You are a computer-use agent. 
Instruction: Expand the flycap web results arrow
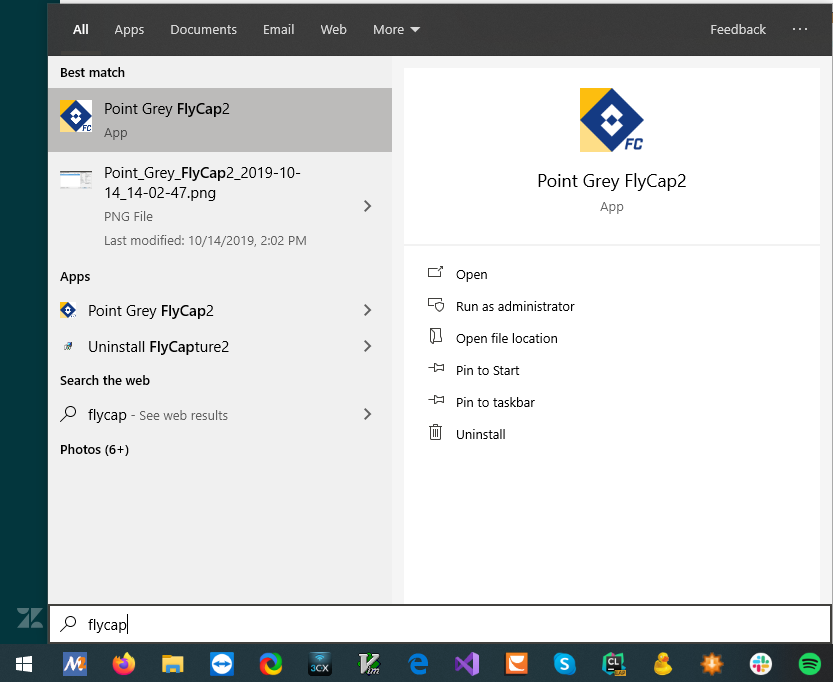point(367,414)
